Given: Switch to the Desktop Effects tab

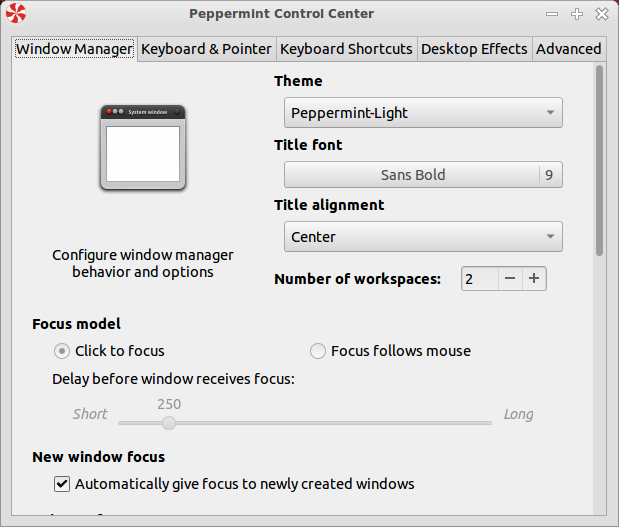Looking at the screenshot, I should pos(474,49).
